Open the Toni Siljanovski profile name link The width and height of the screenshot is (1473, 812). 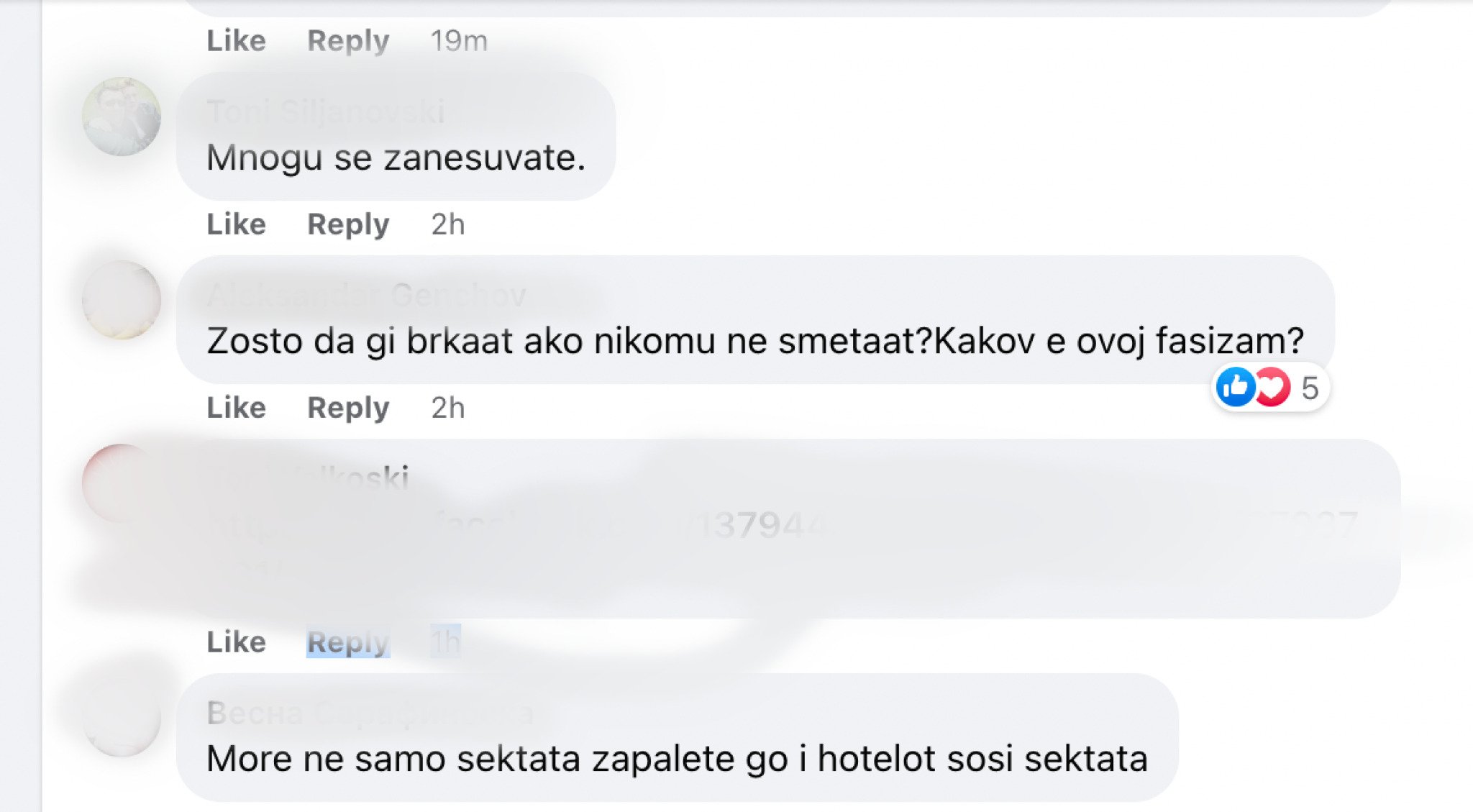pos(326,112)
